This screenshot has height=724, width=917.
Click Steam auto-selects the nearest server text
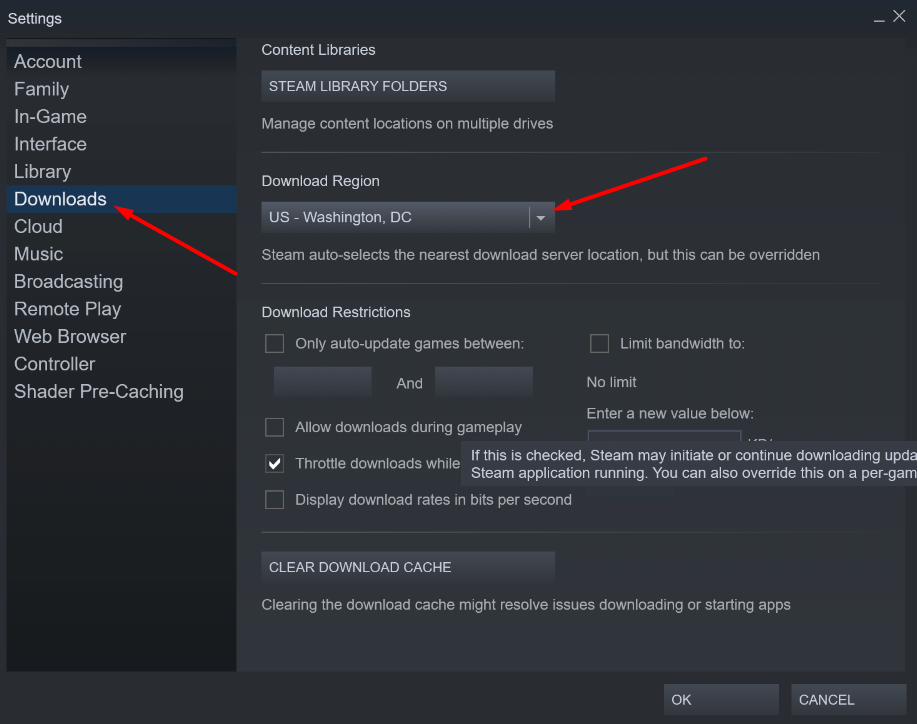click(x=540, y=254)
